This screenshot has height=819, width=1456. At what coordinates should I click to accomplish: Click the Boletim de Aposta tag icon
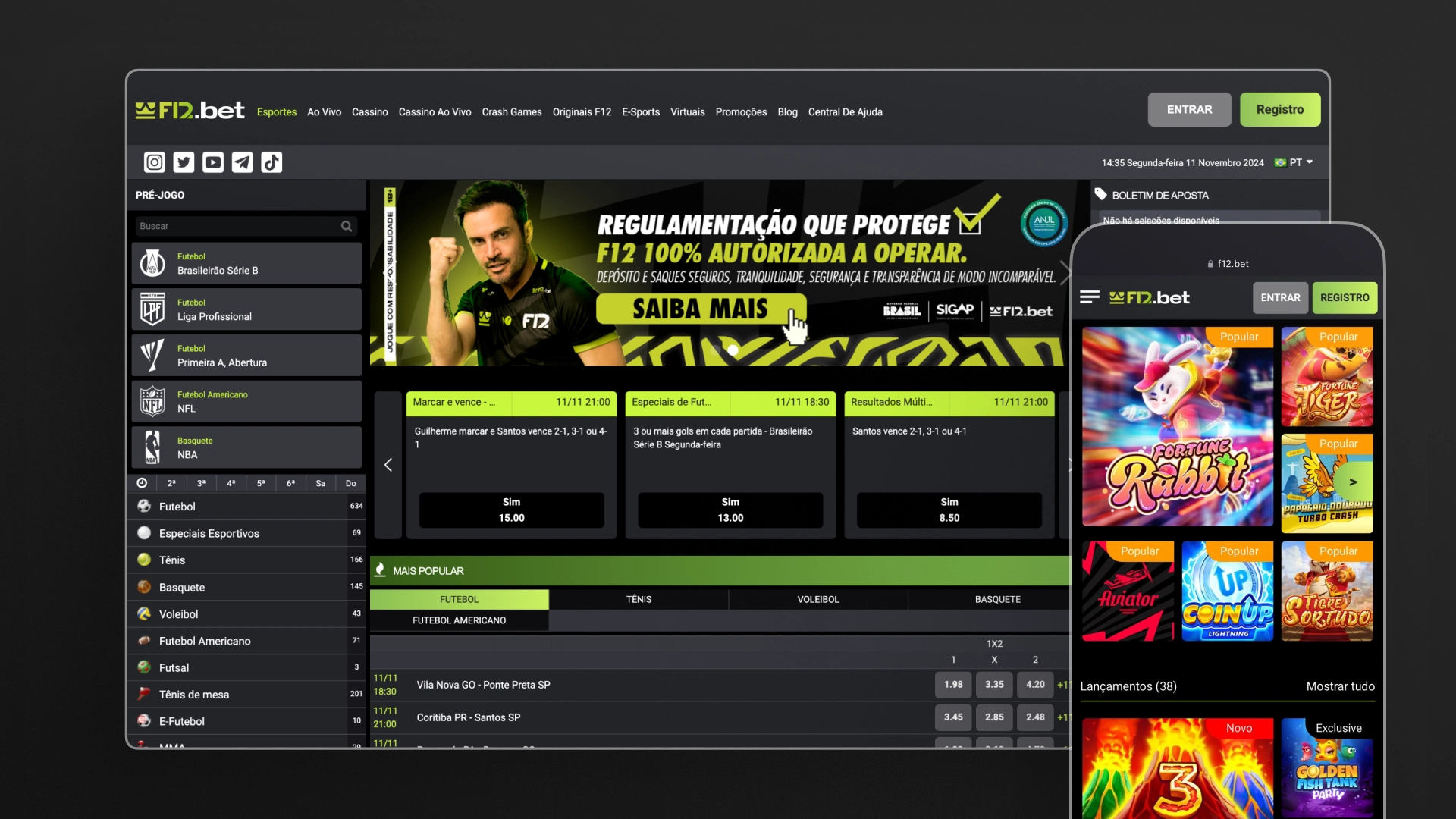pos(1101,195)
